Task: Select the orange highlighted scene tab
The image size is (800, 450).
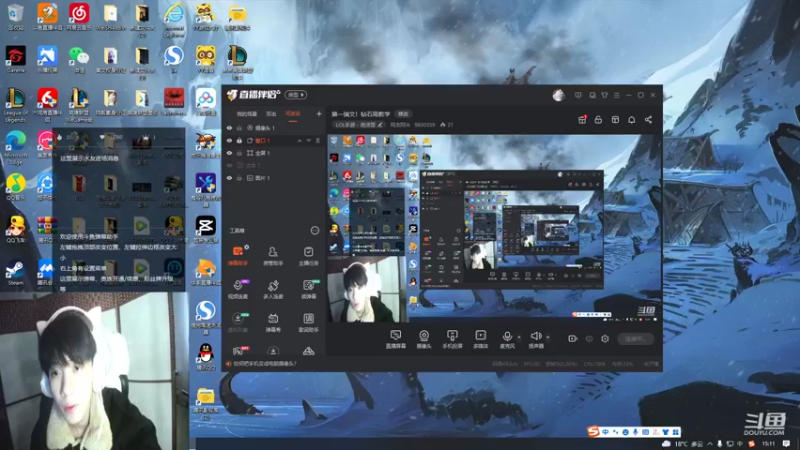Action: point(293,114)
